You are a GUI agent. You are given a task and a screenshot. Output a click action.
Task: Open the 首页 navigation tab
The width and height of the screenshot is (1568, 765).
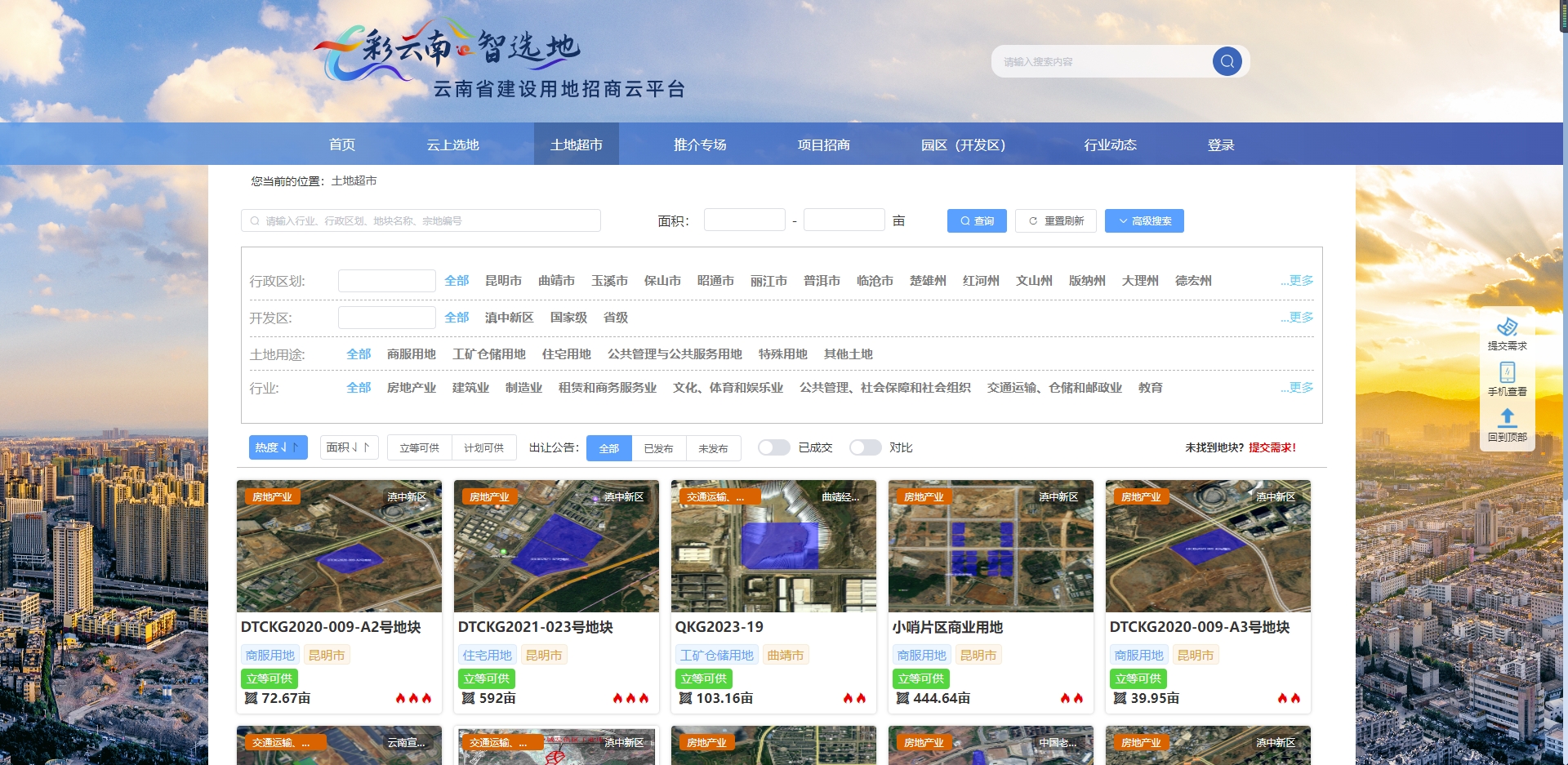click(x=342, y=145)
